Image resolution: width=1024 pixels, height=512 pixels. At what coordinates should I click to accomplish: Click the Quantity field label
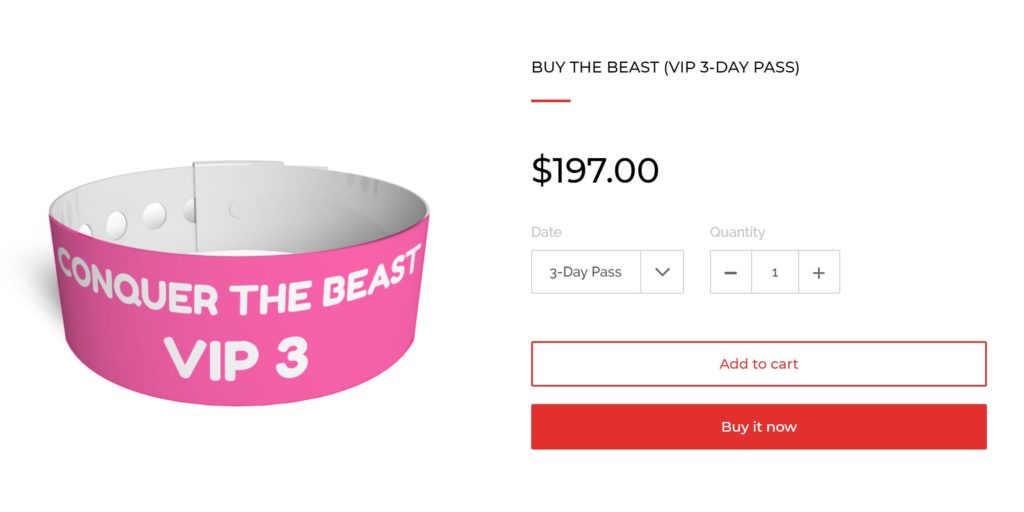[737, 232]
